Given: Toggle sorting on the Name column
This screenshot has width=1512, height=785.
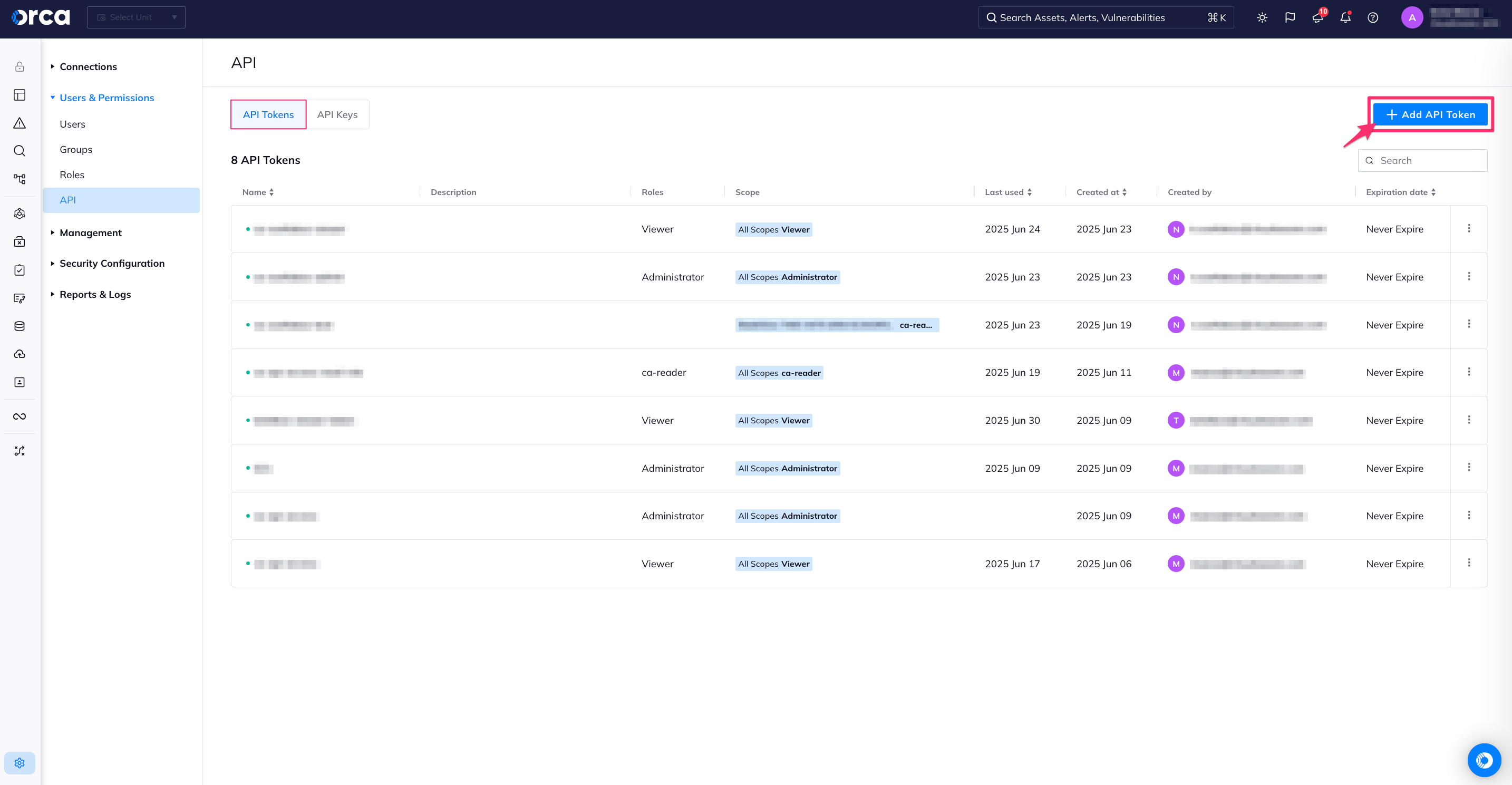Looking at the screenshot, I should 271,192.
